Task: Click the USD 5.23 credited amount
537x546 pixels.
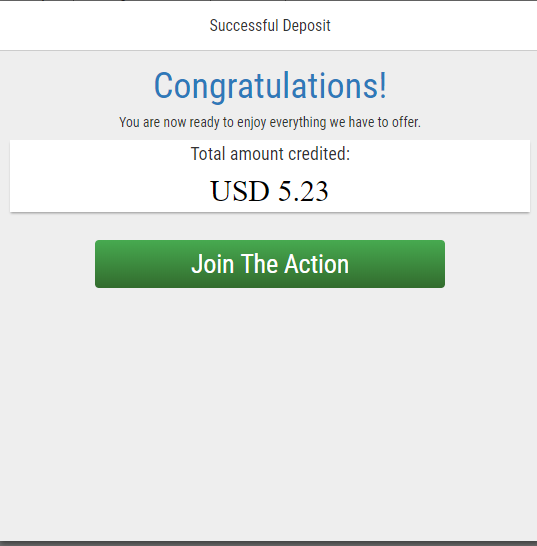Action: point(269,191)
